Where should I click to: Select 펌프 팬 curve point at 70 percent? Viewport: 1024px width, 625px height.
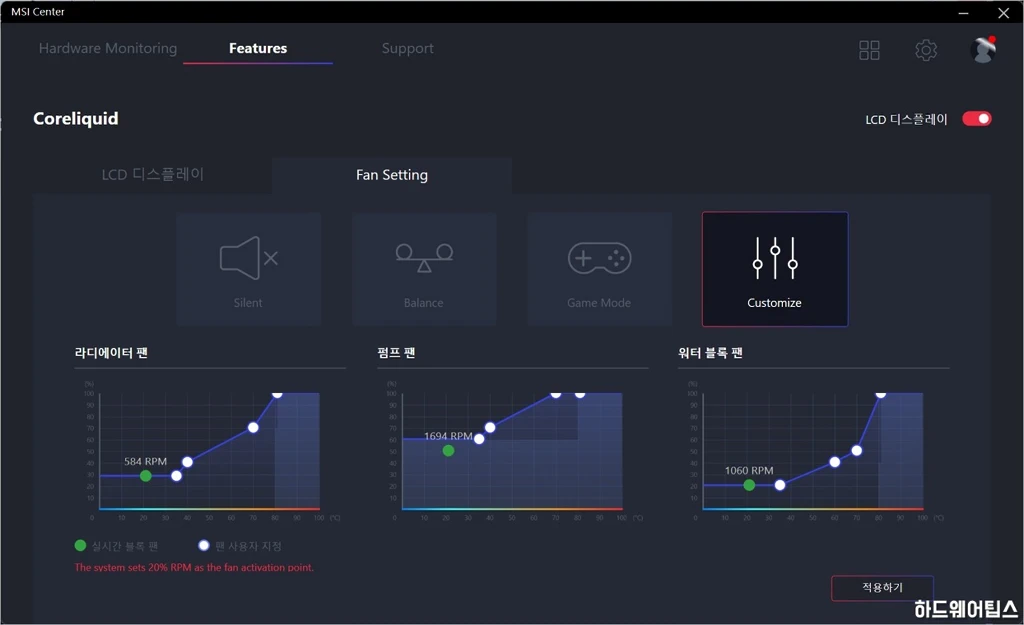[490, 428]
